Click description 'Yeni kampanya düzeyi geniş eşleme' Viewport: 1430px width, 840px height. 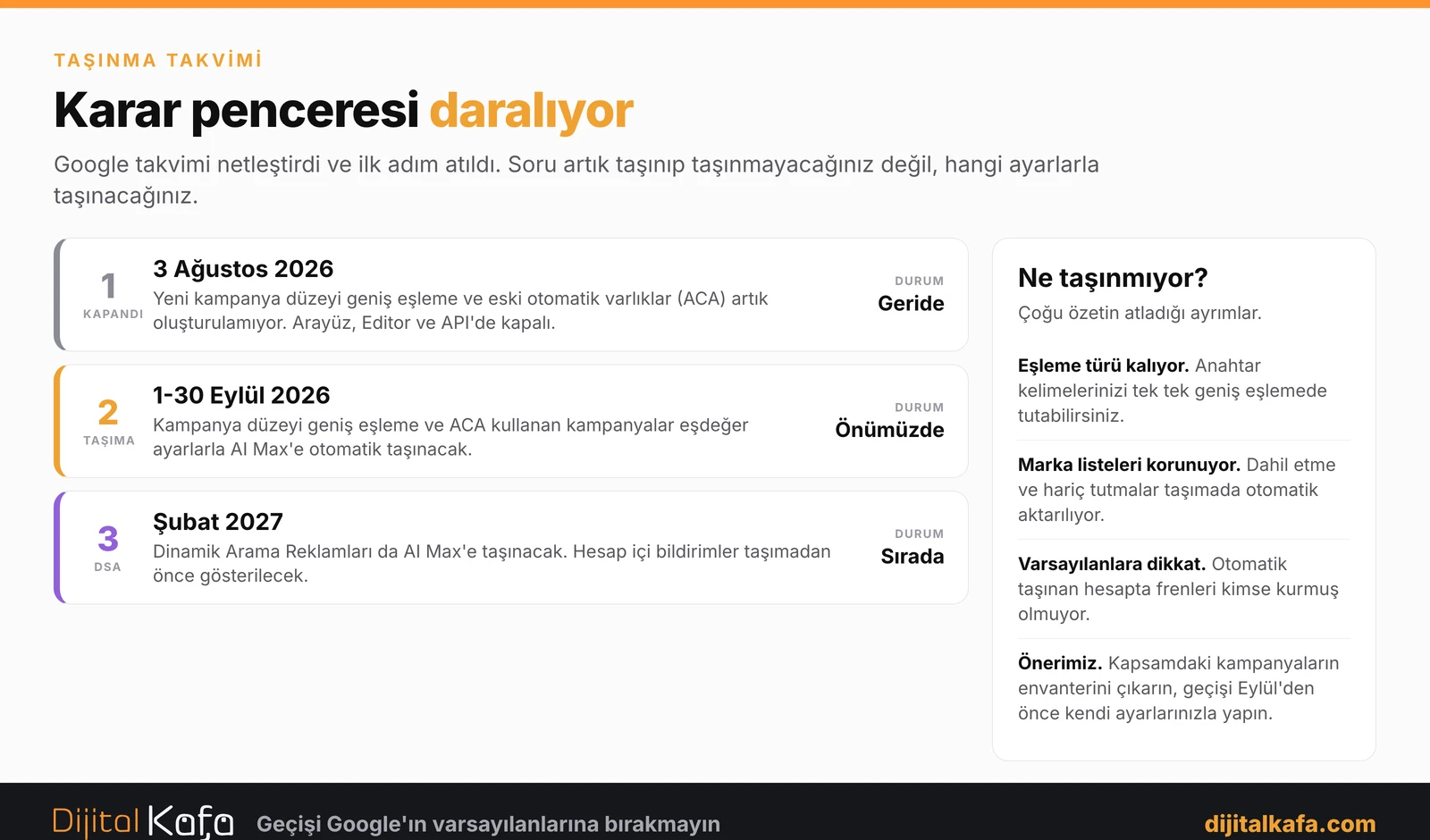[460, 311]
